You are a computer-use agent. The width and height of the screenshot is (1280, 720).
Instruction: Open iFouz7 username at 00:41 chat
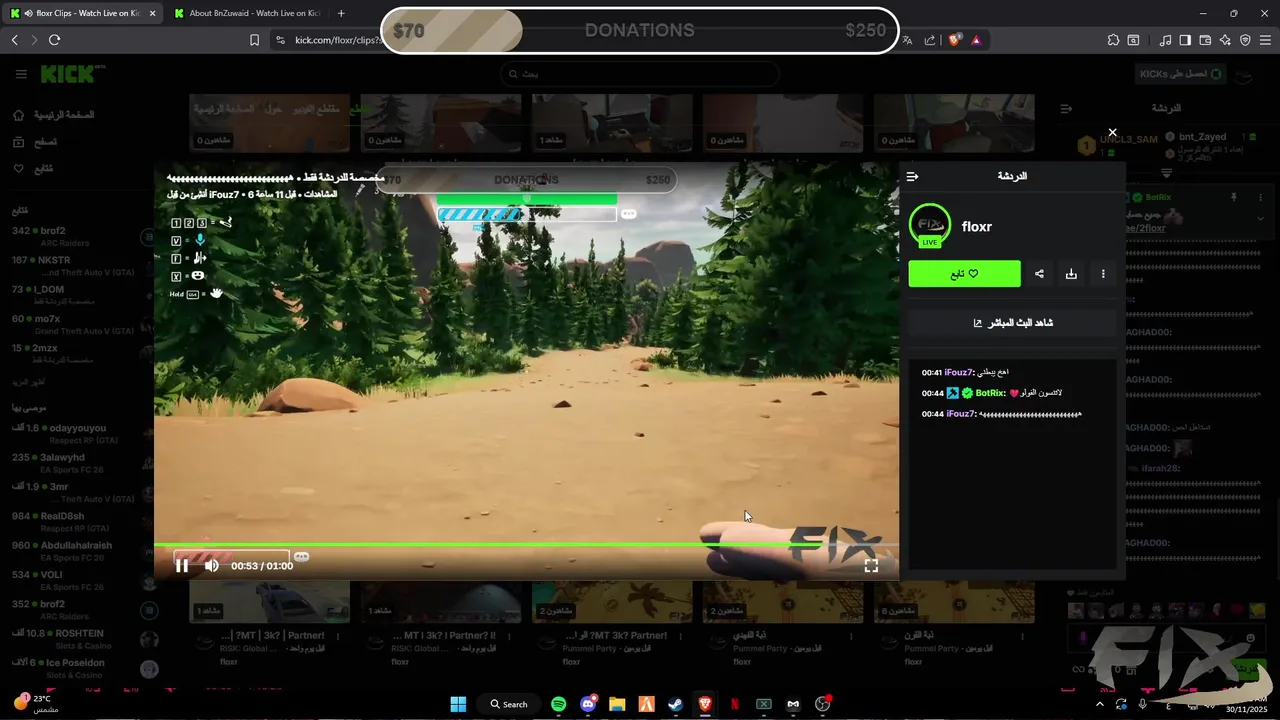click(x=959, y=372)
